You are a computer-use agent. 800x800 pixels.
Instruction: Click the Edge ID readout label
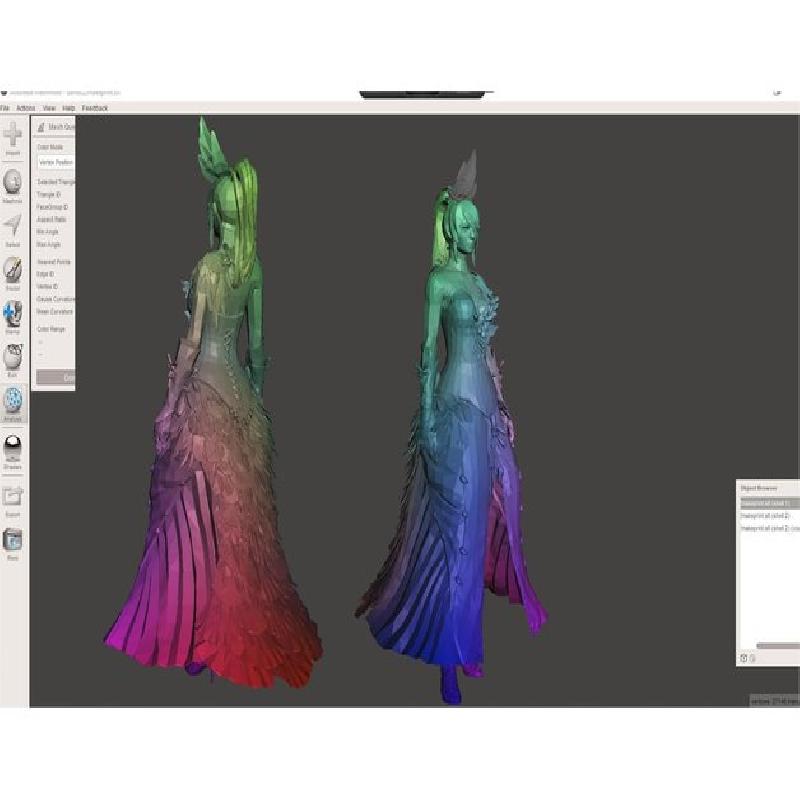click(x=45, y=274)
